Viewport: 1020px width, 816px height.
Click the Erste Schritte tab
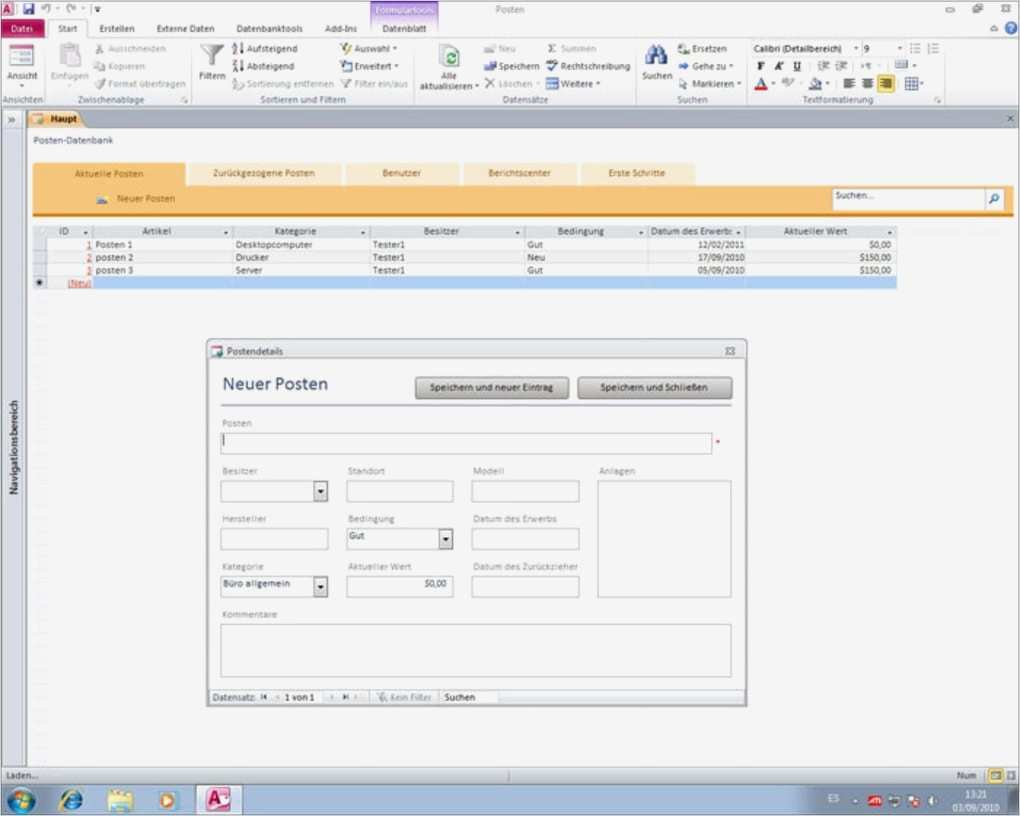coord(637,174)
